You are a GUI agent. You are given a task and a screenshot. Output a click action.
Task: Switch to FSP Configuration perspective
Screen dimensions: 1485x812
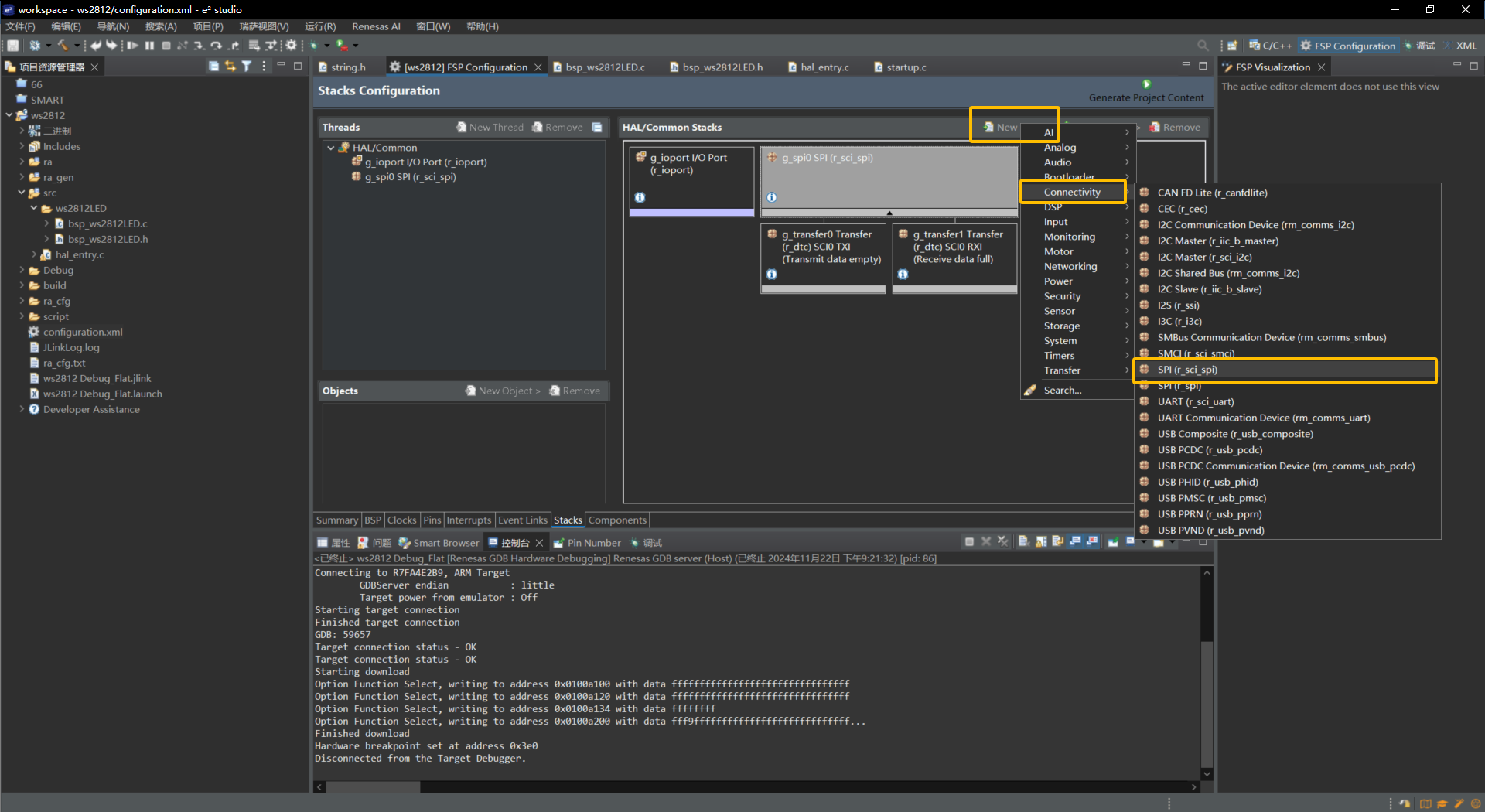click(x=1347, y=46)
